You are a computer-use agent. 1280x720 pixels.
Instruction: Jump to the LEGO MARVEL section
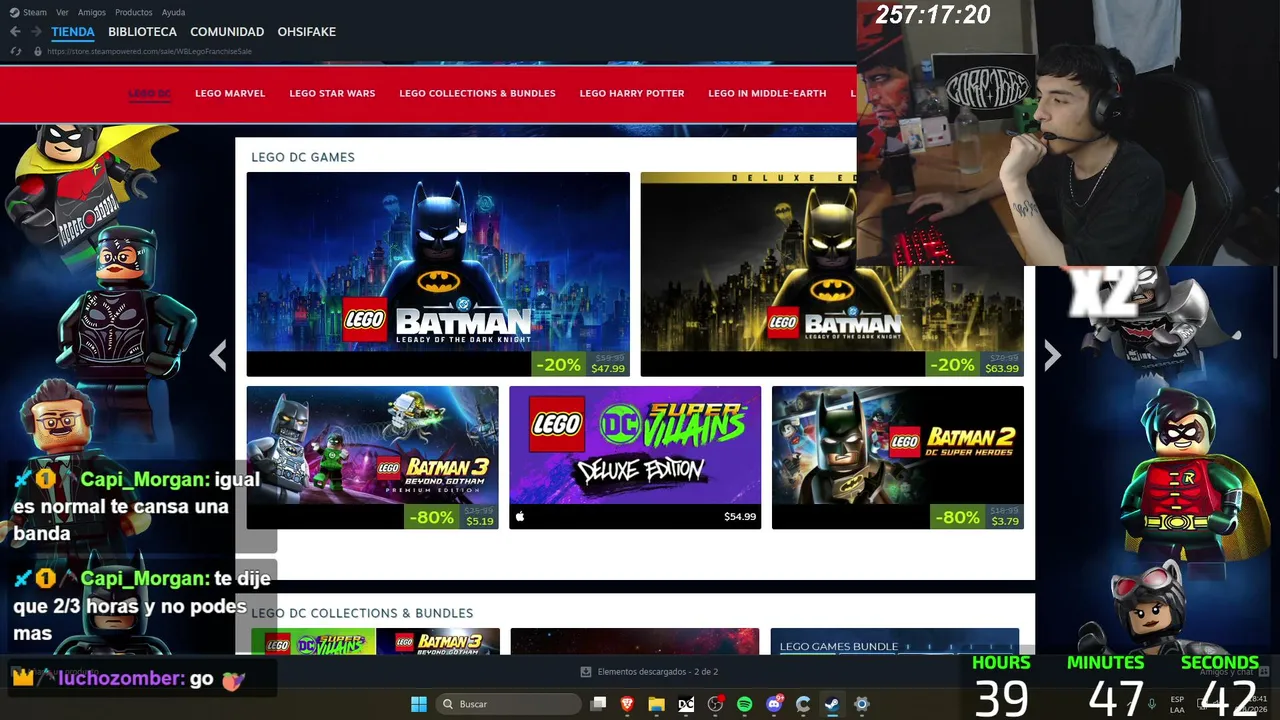coord(230,93)
